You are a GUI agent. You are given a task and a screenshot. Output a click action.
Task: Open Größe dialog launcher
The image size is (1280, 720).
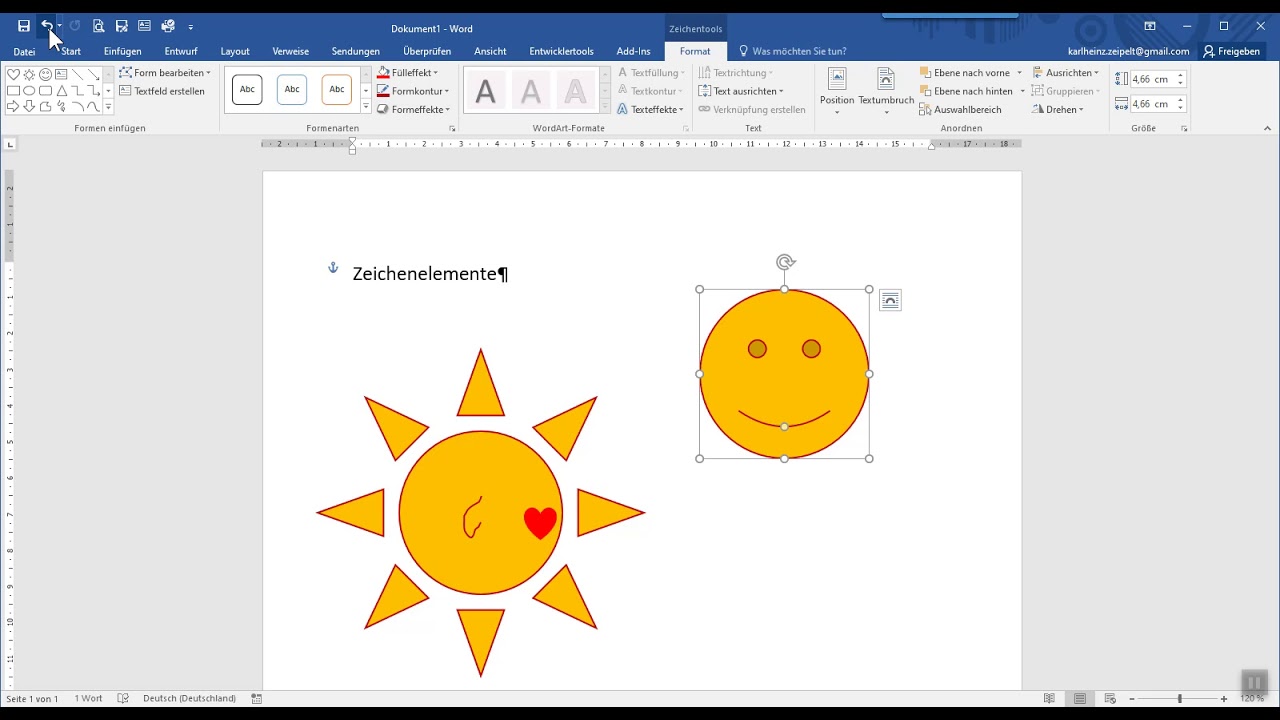click(x=1184, y=129)
